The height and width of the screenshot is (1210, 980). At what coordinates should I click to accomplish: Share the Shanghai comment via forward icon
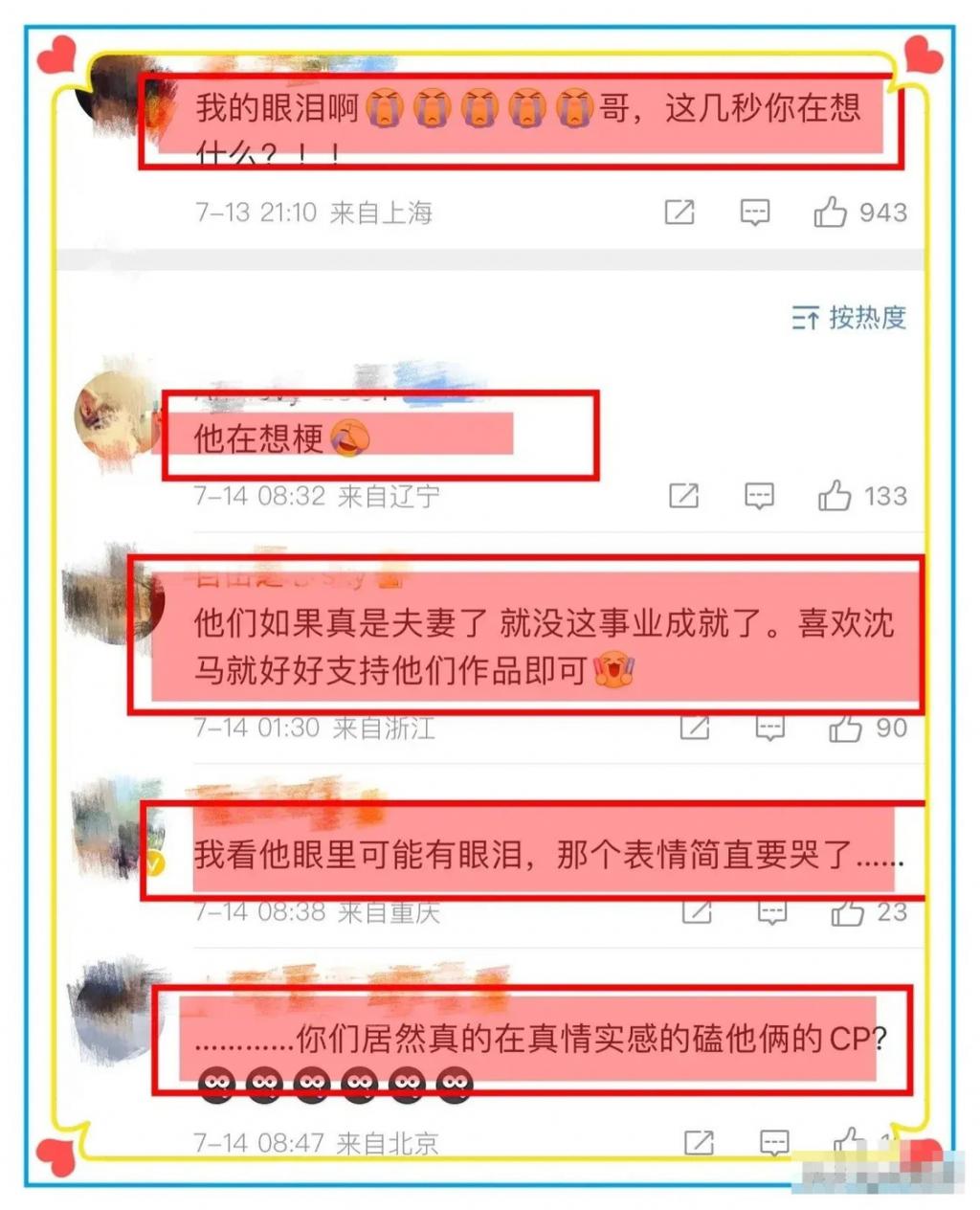(x=679, y=212)
